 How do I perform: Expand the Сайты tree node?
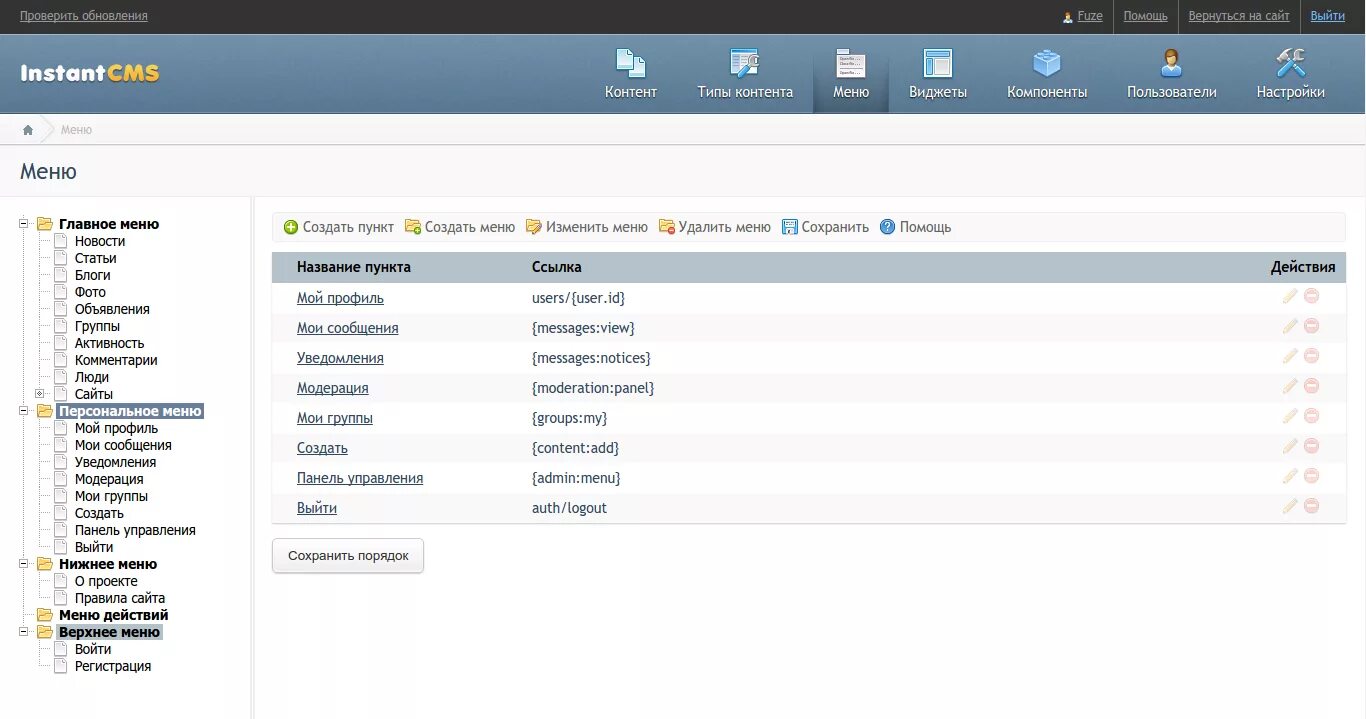point(39,394)
